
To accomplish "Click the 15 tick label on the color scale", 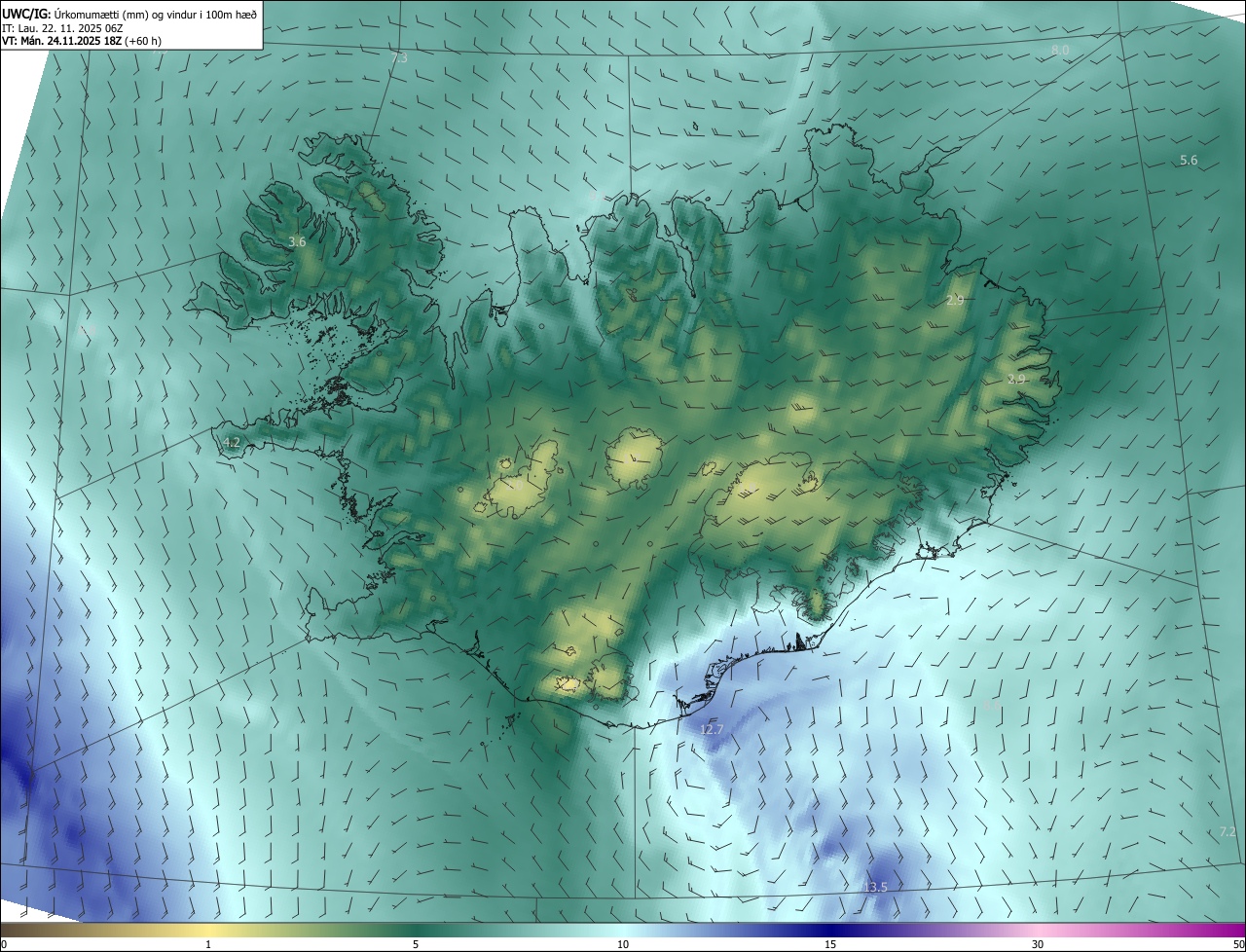I will (830, 944).
